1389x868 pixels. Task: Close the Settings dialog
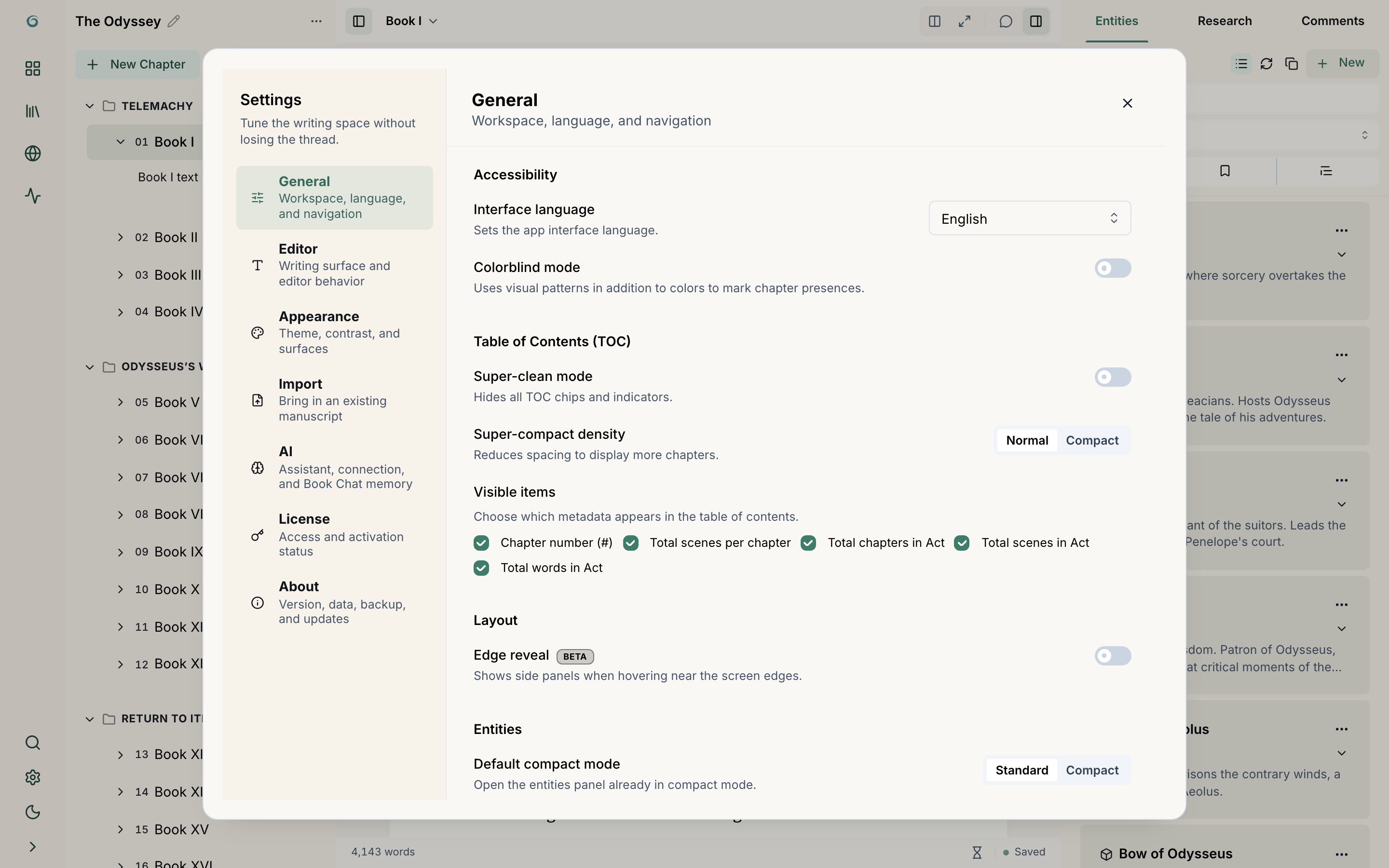[x=1127, y=103]
